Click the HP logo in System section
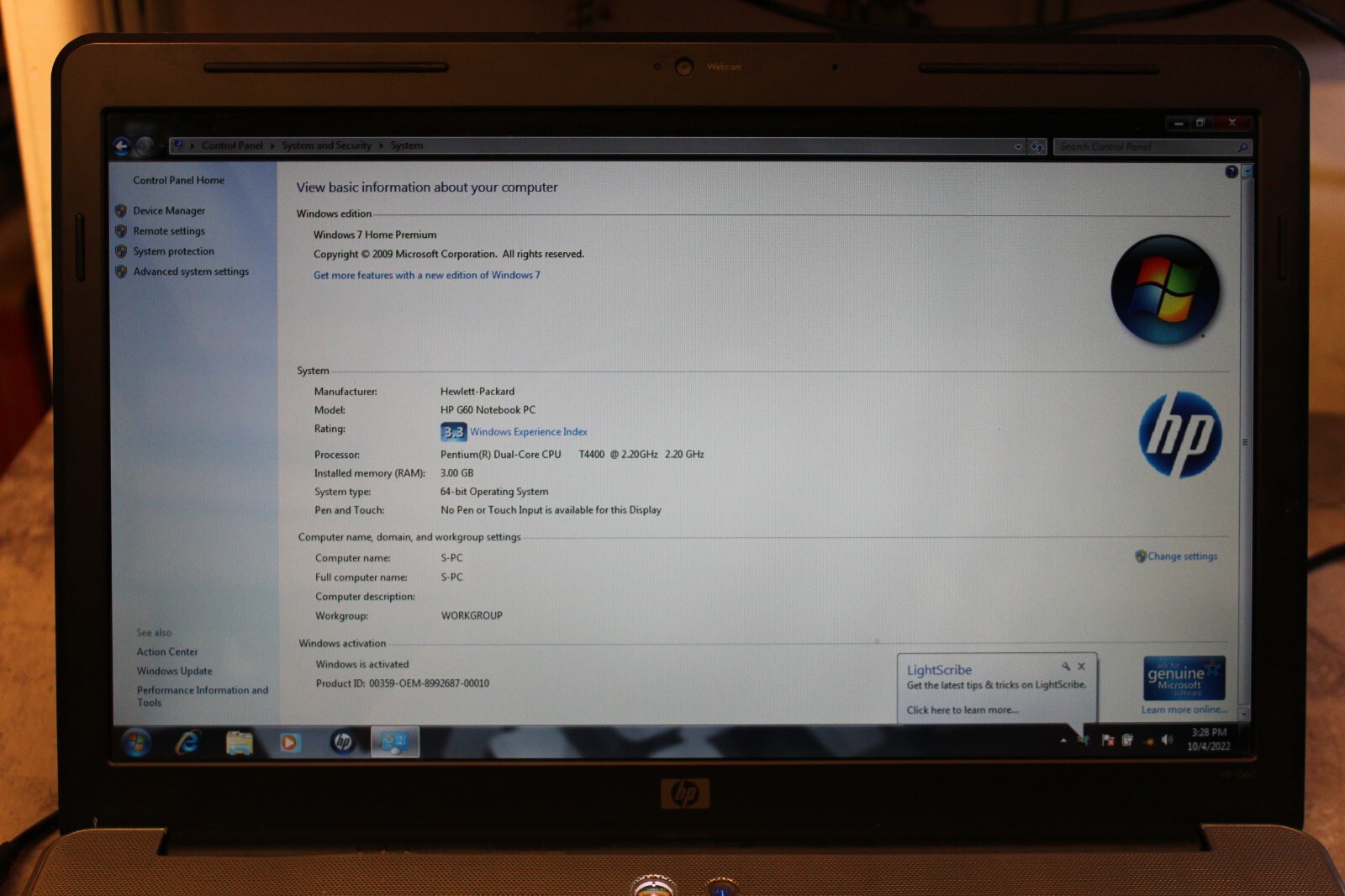 point(1181,435)
